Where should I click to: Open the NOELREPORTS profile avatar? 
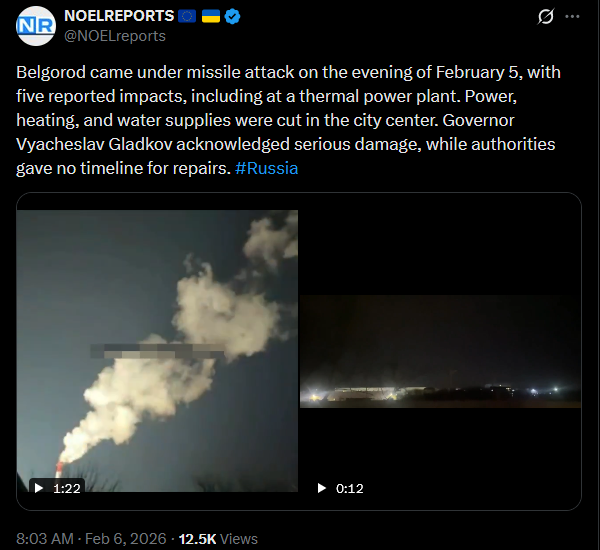[x=36, y=26]
